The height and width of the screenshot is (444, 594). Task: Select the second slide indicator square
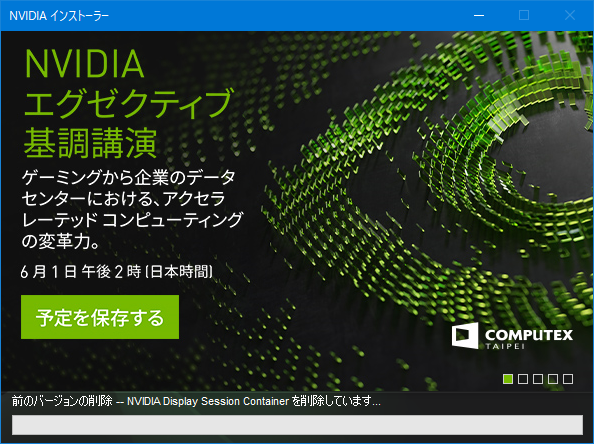(523, 379)
